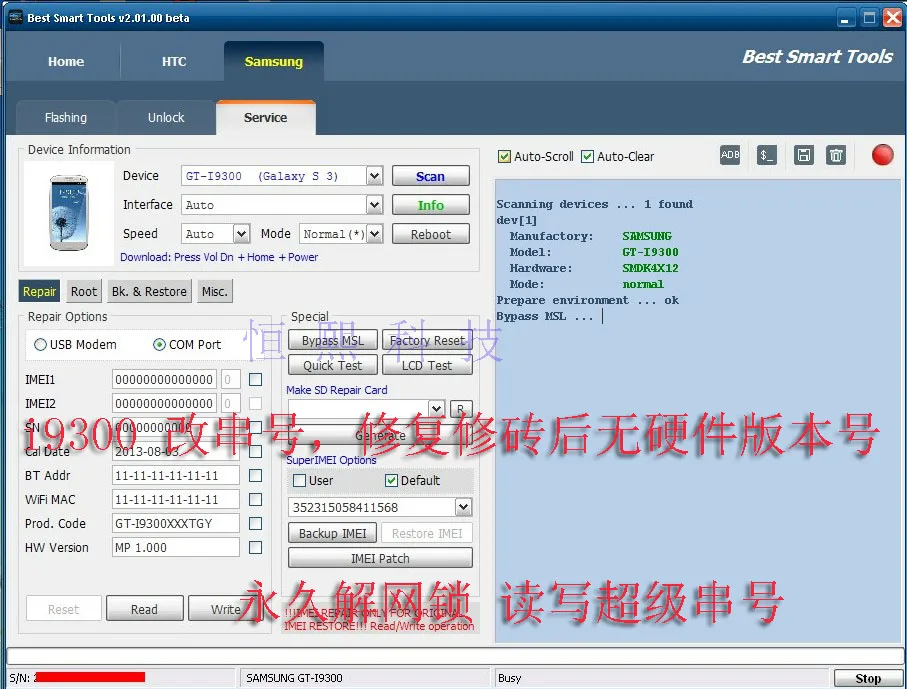
Task: Click 'SAMSUNG GT-I9300' status bar text
Action: point(294,678)
